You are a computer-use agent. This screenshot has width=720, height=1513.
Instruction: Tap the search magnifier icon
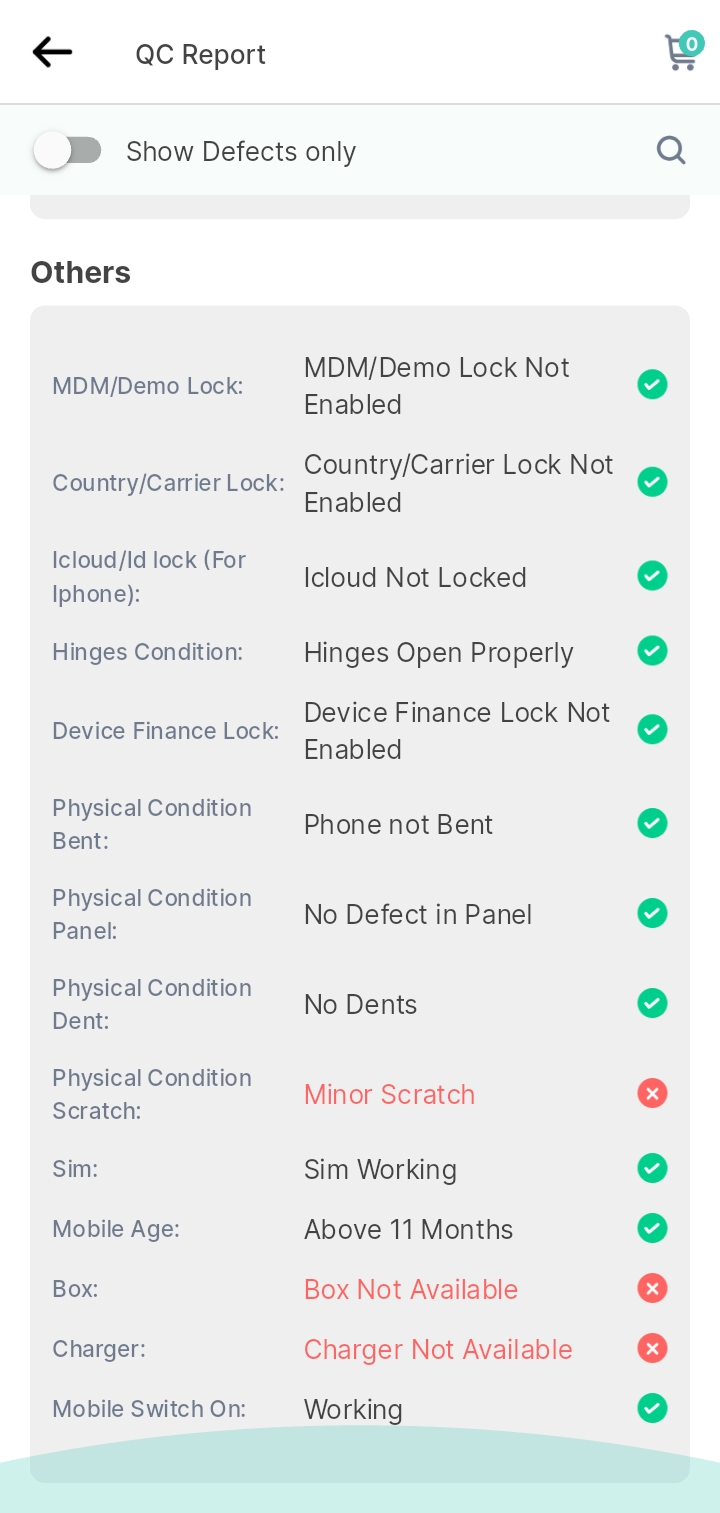click(671, 150)
